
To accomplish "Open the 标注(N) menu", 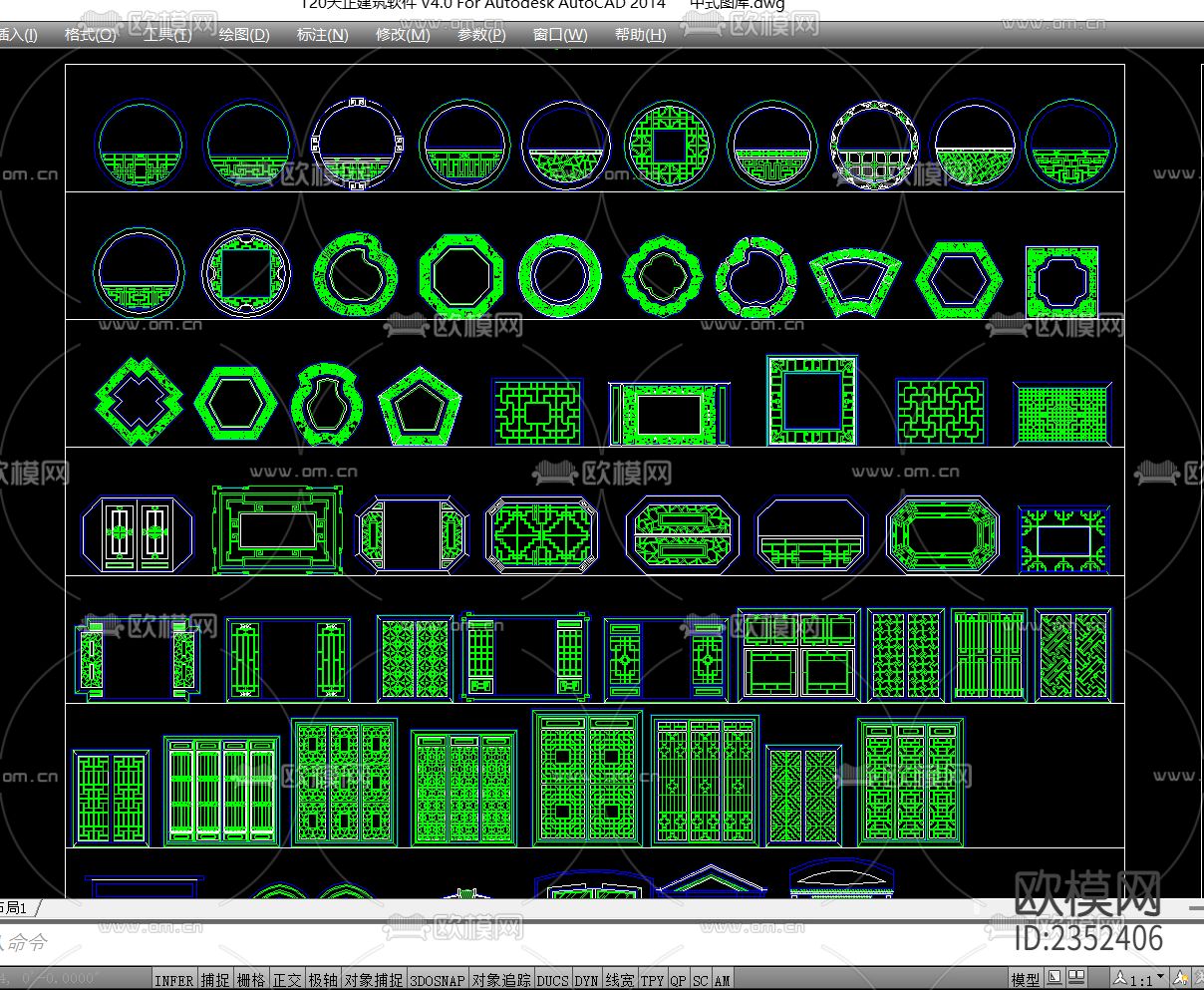I will tap(322, 35).
